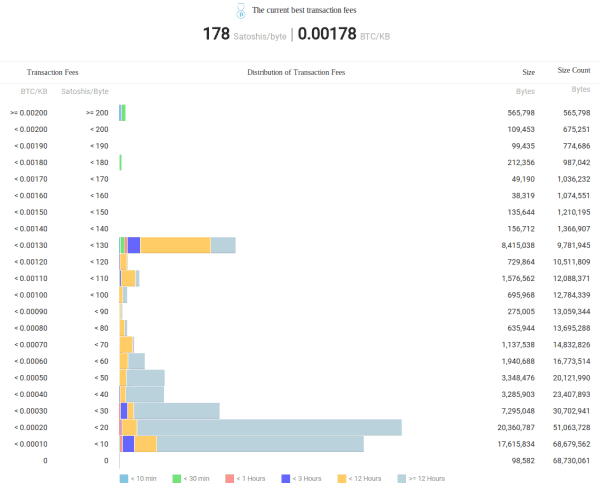Viewport: 600px width, 491px height.
Task: Click the green '< 30 min' legend swatch
Action: pos(177,479)
